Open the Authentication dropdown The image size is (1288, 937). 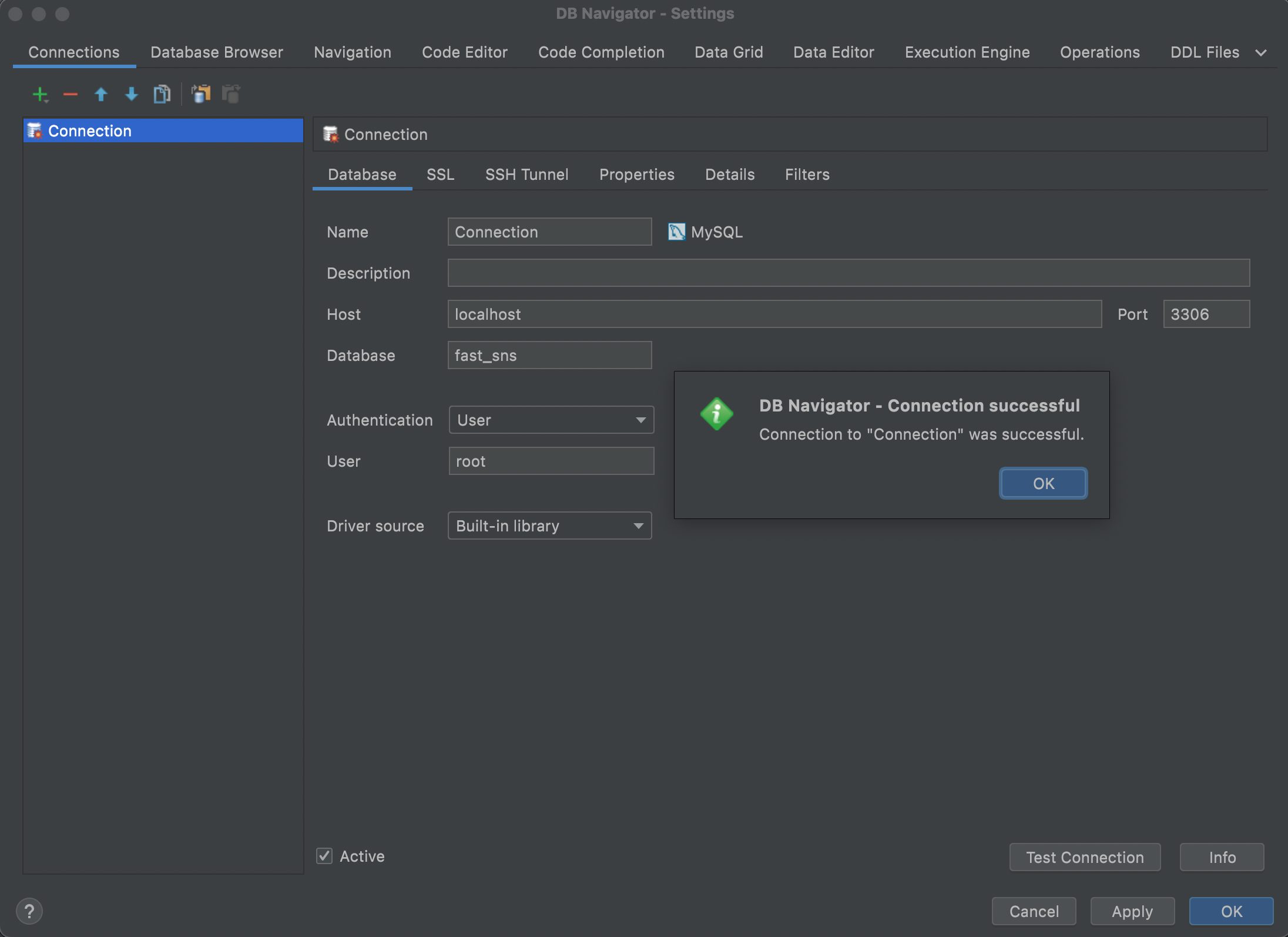point(551,420)
